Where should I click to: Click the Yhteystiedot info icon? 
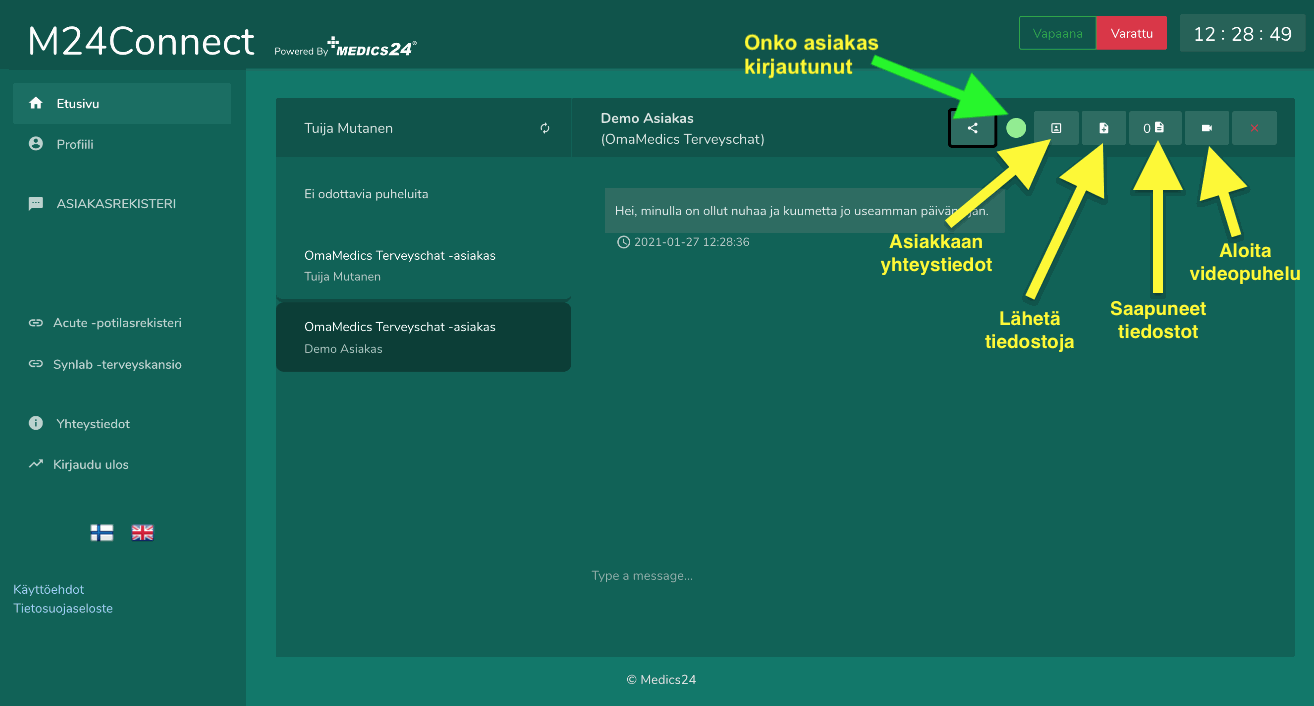coord(36,424)
